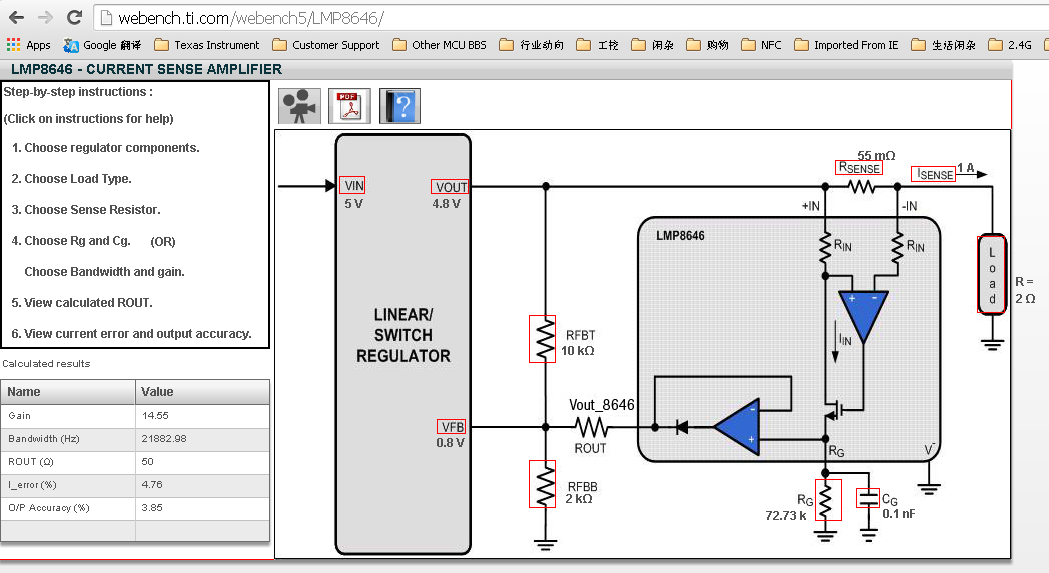Click the Vout_8646 label
Screen dimensions: 1049x573
(601, 405)
